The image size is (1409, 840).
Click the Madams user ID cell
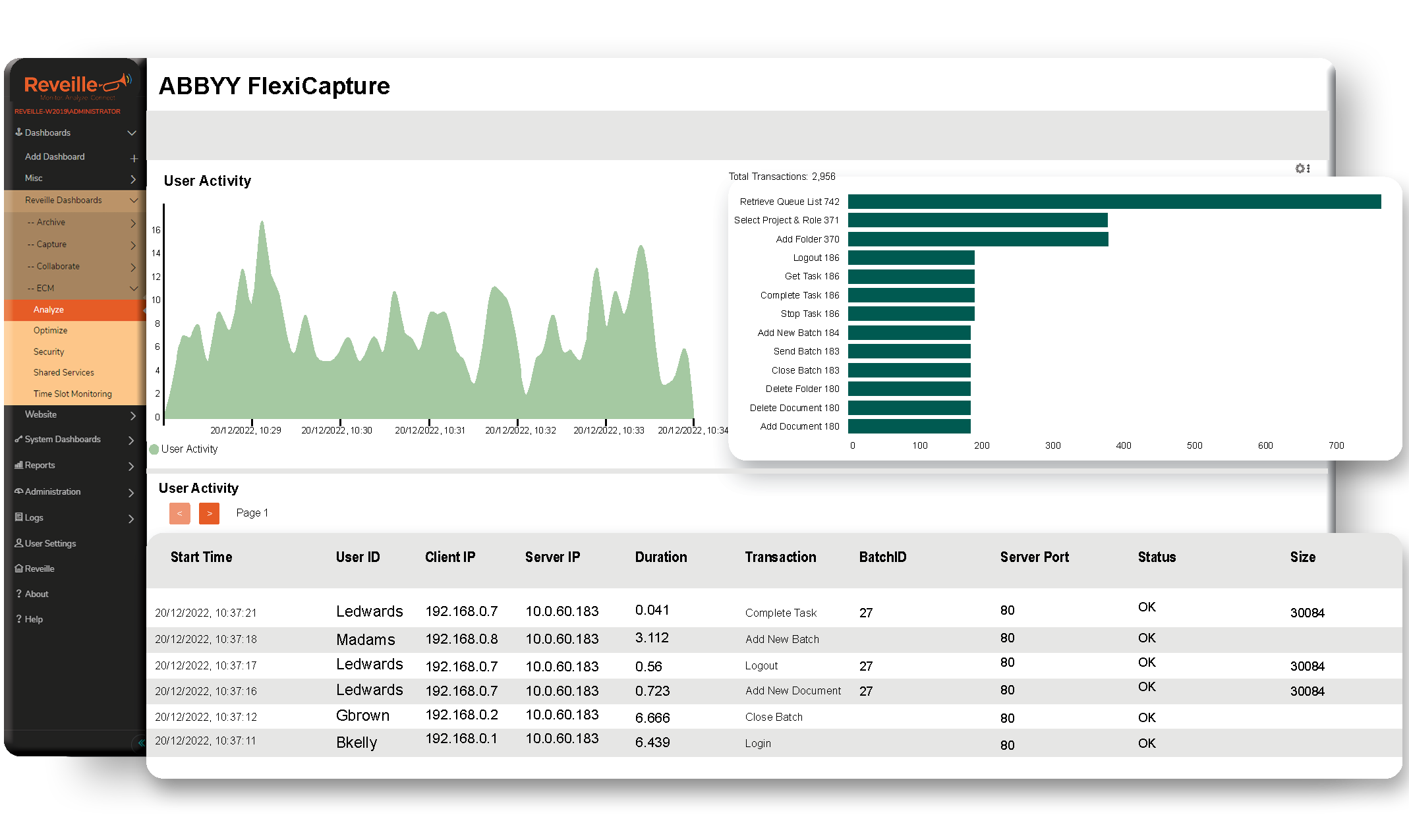(x=366, y=640)
